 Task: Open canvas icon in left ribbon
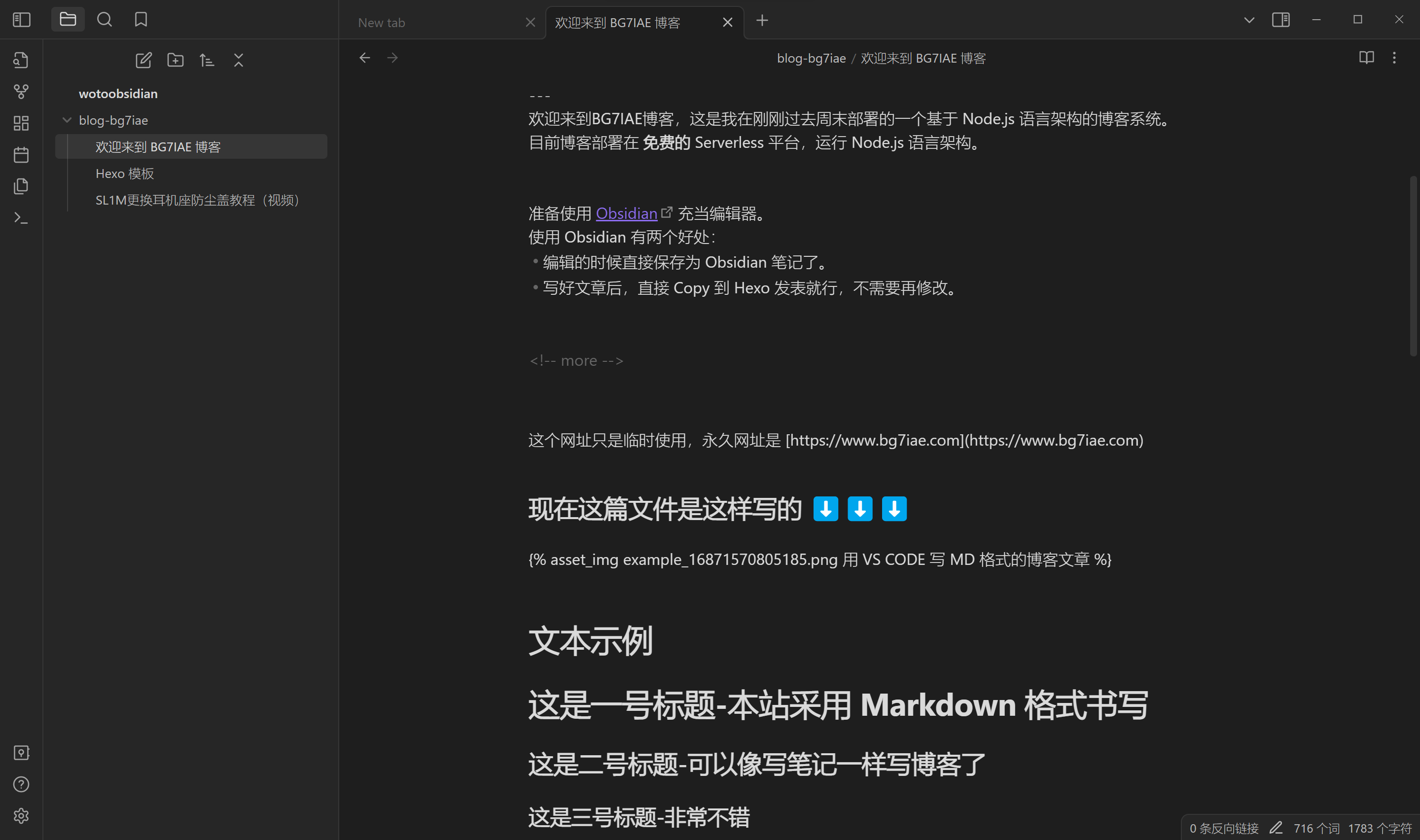[21, 123]
